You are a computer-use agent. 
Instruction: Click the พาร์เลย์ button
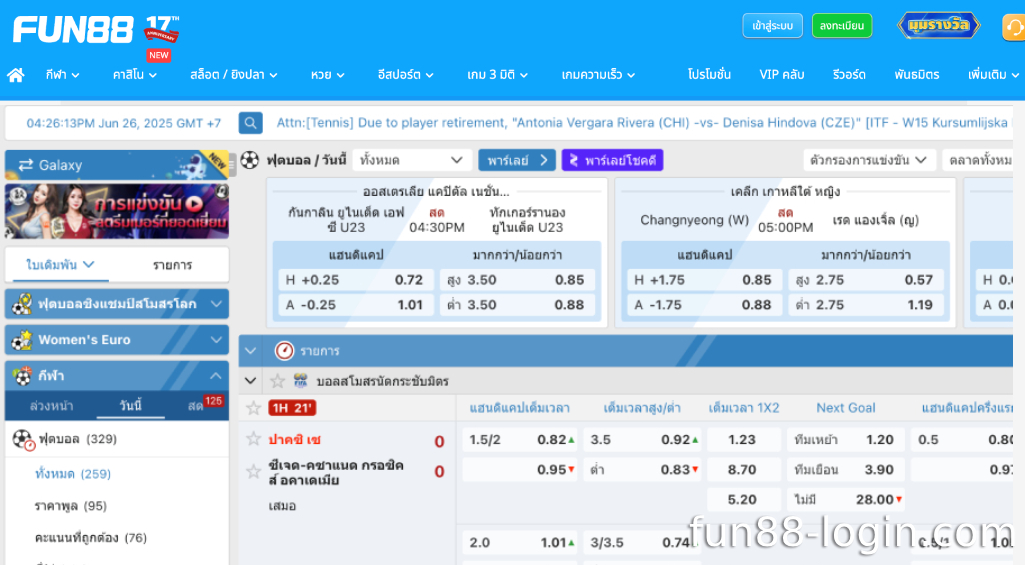pyautogui.click(x=516, y=160)
